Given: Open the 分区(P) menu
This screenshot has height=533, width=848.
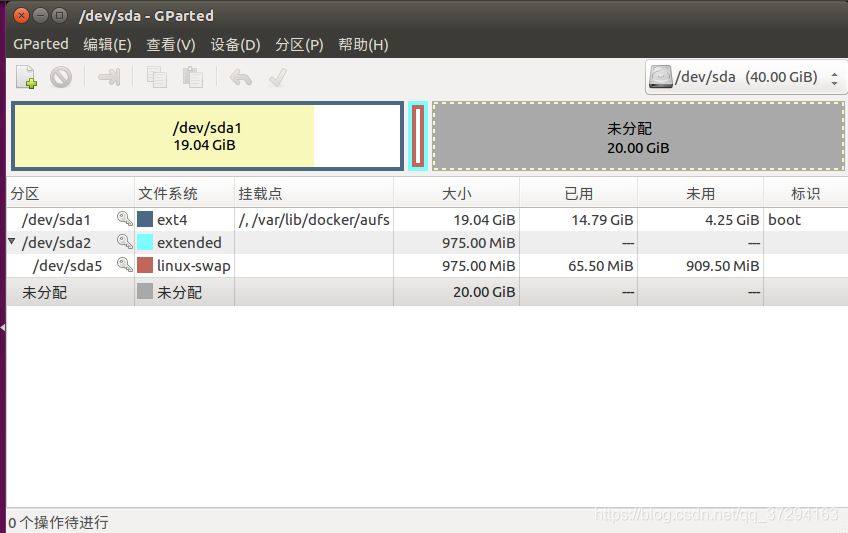Looking at the screenshot, I should pyautogui.click(x=299, y=44).
